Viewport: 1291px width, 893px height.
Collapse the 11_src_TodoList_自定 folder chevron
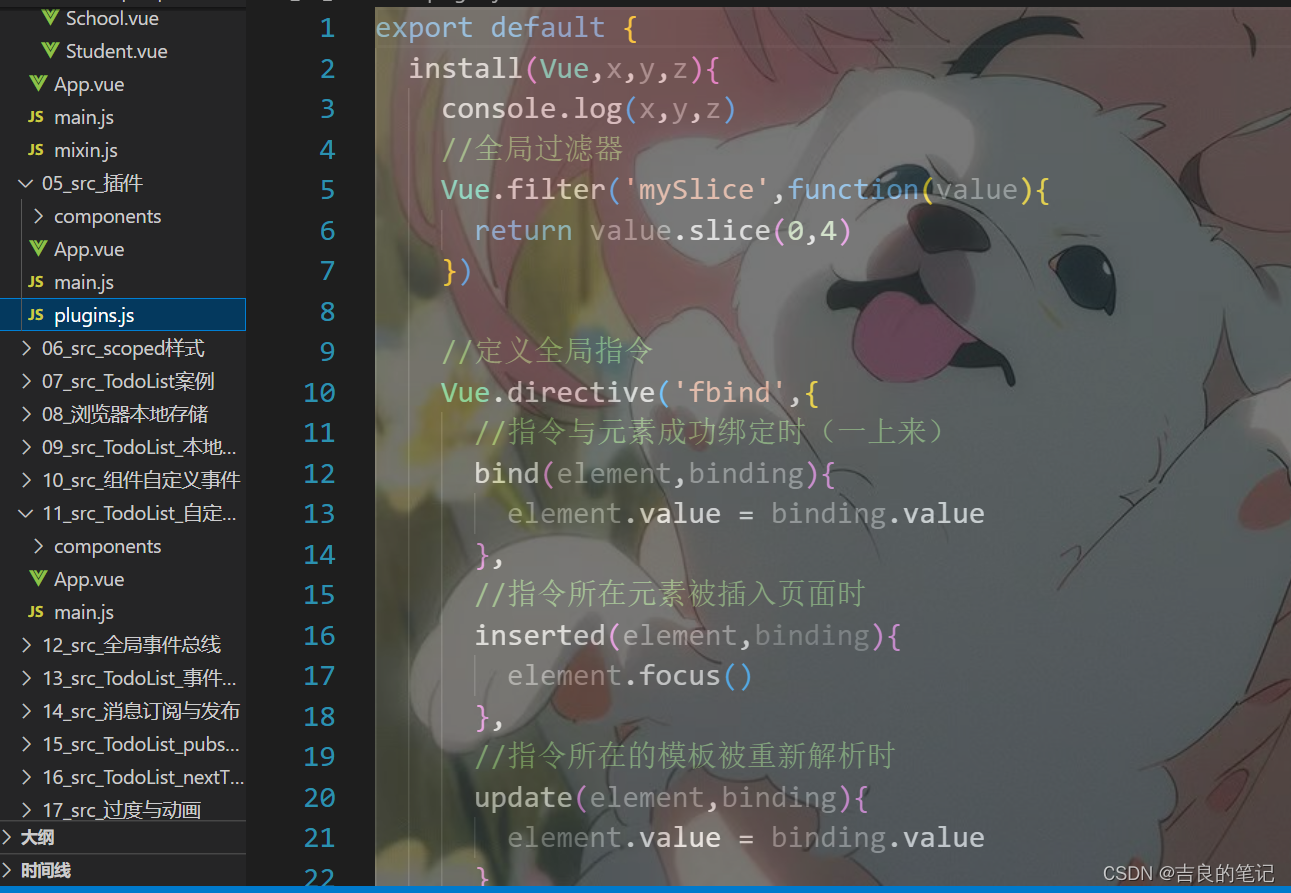[x=26, y=513]
